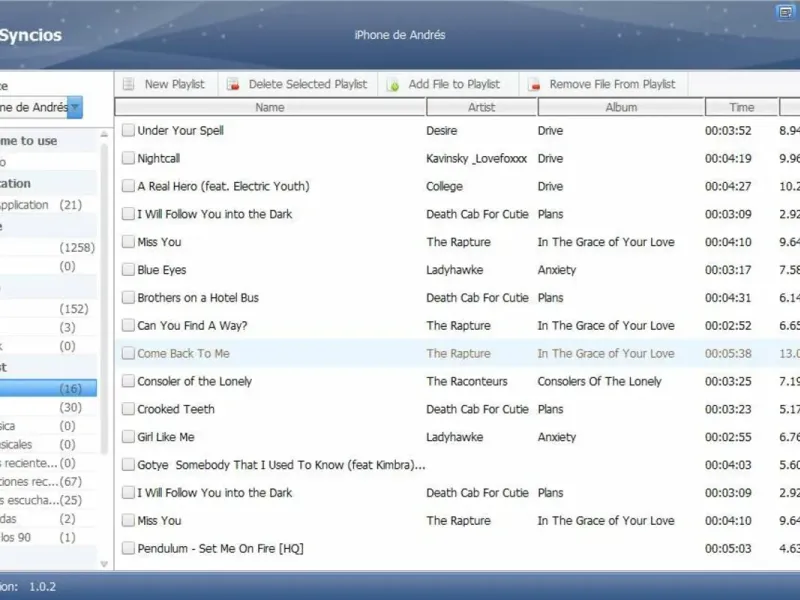Screen dimensions: 800x600
Task: Select "A Real Hero (feat. Electric Youth)"
Action: click(223, 186)
